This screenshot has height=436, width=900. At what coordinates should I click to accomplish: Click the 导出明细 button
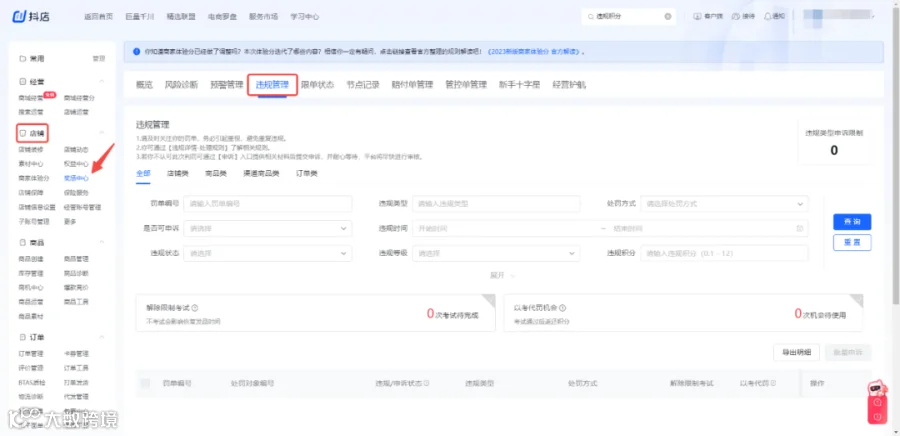pyautogui.click(x=797, y=352)
